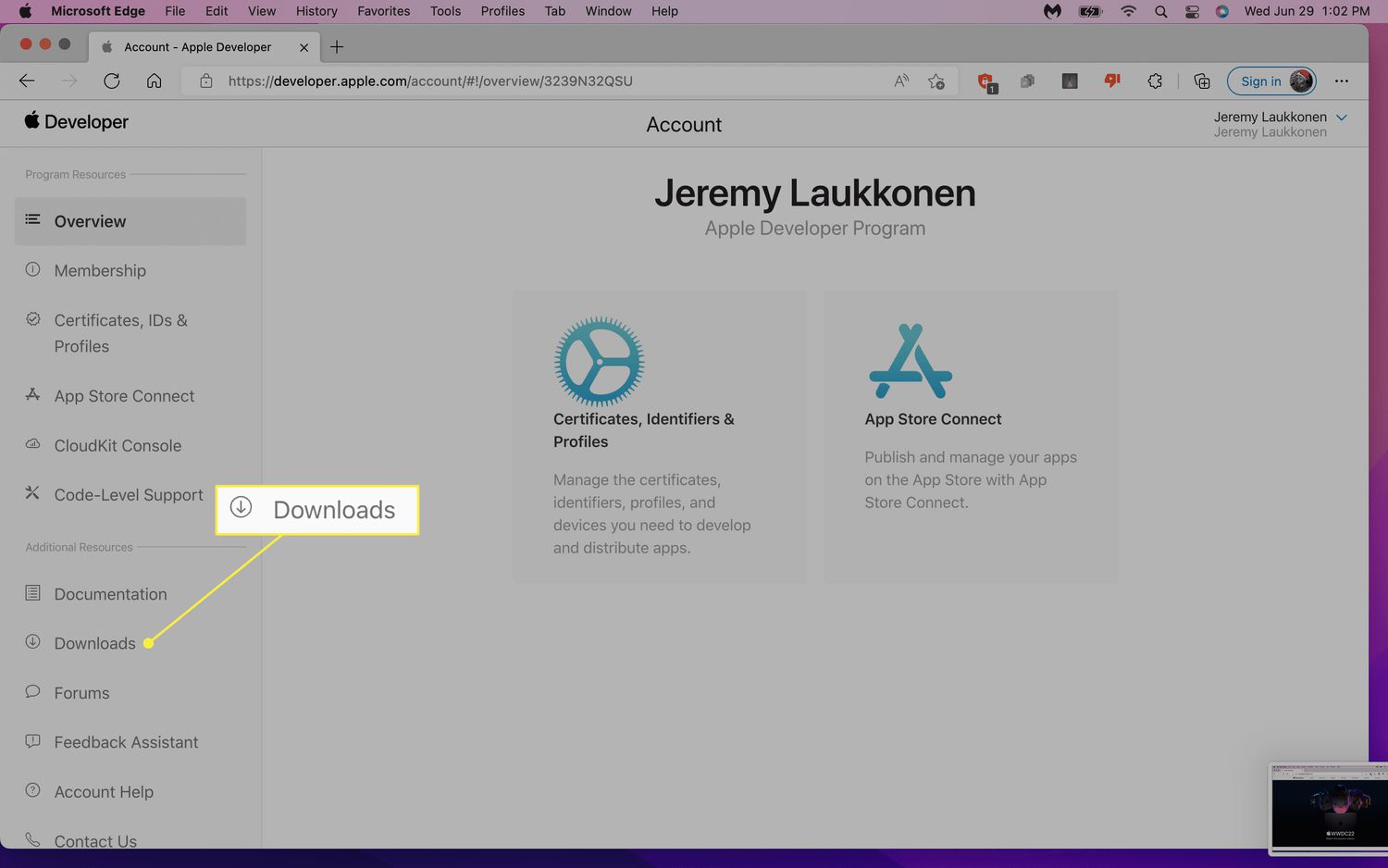Click the Documentation page icon
This screenshot has height=868, width=1388.
(32, 592)
